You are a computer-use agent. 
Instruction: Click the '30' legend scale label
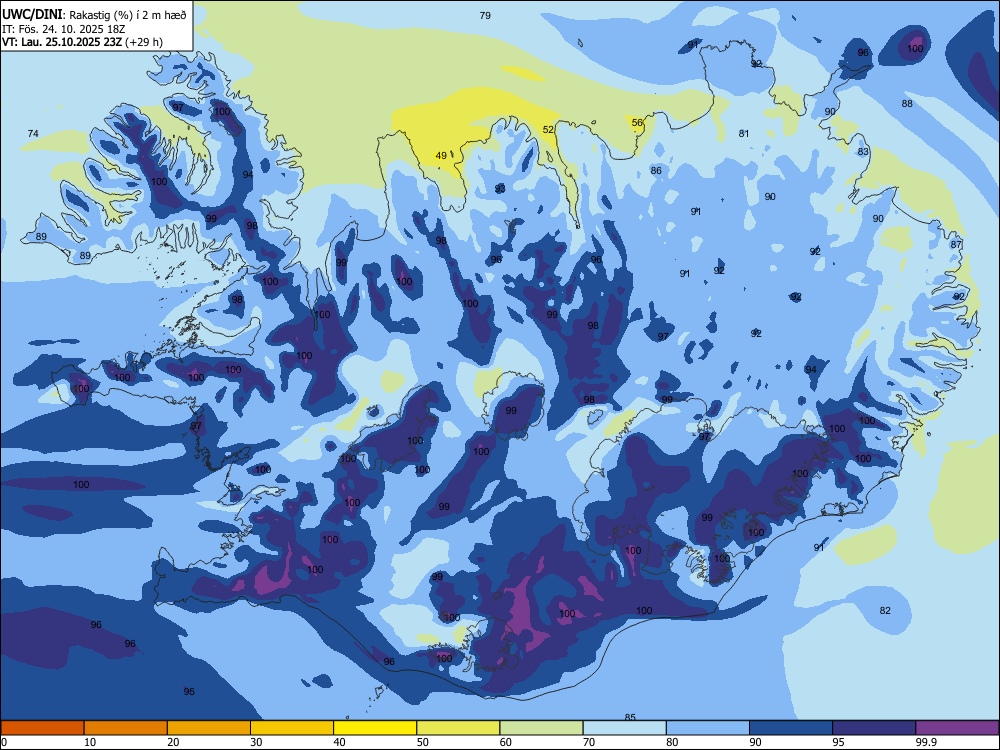coord(256,742)
